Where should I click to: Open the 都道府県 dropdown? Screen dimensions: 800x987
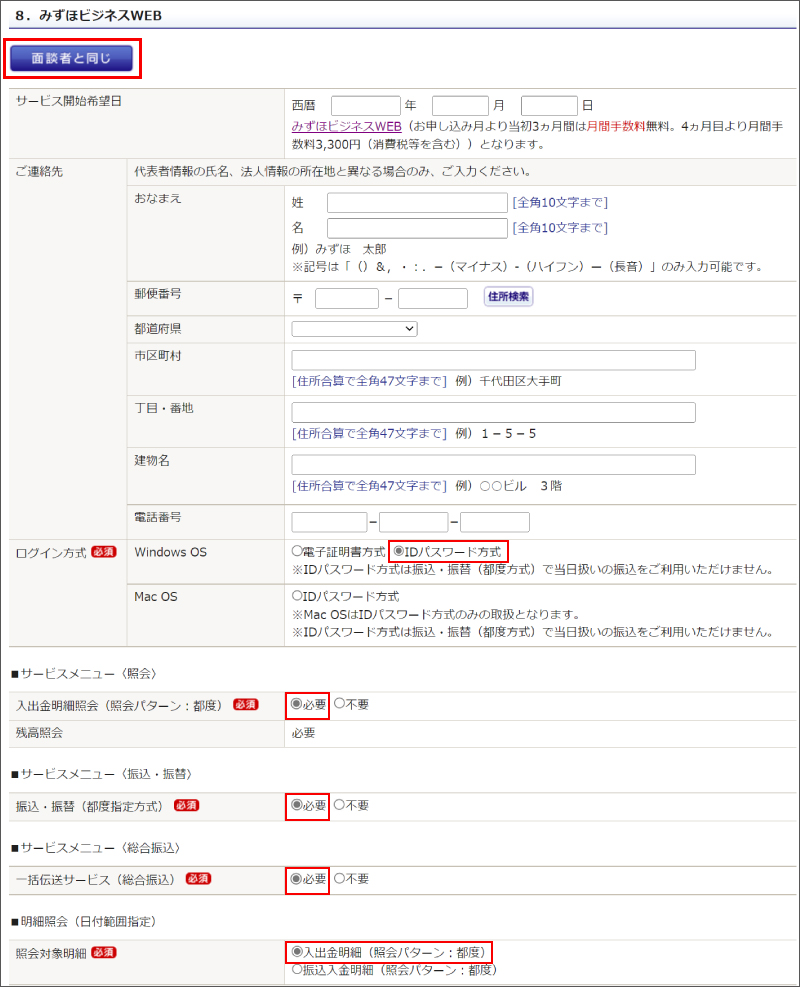pyautogui.click(x=354, y=329)
